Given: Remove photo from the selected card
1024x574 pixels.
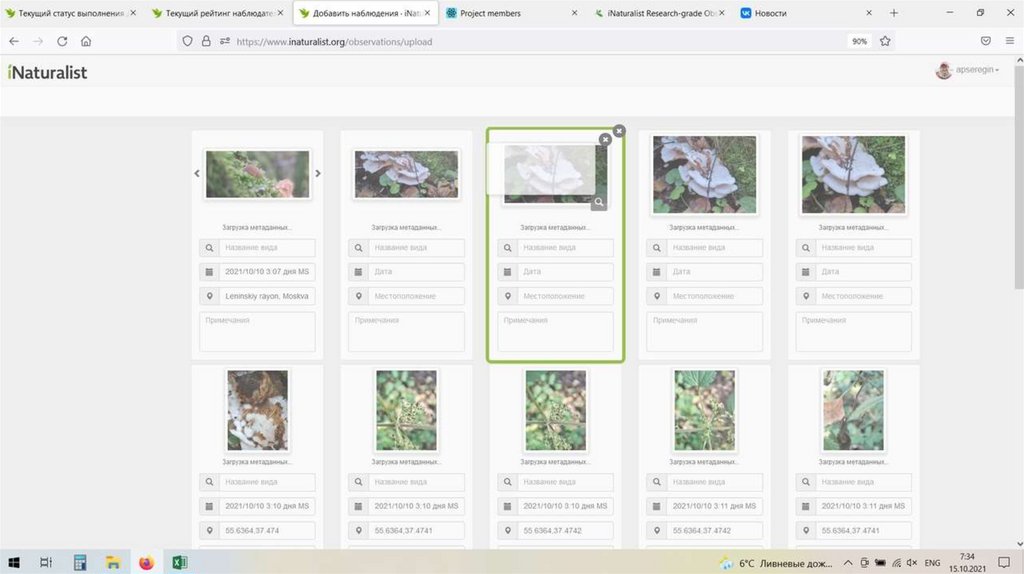Looking at the screenshot, I should pos(605,139).
